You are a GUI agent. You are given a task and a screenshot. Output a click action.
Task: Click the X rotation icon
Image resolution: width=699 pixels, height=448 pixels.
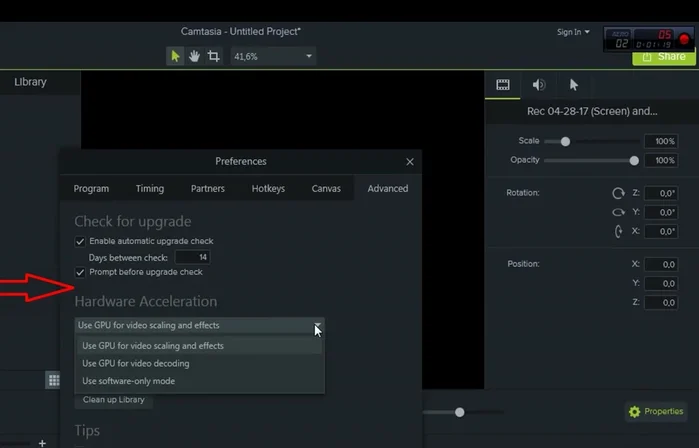coord(618,231)
